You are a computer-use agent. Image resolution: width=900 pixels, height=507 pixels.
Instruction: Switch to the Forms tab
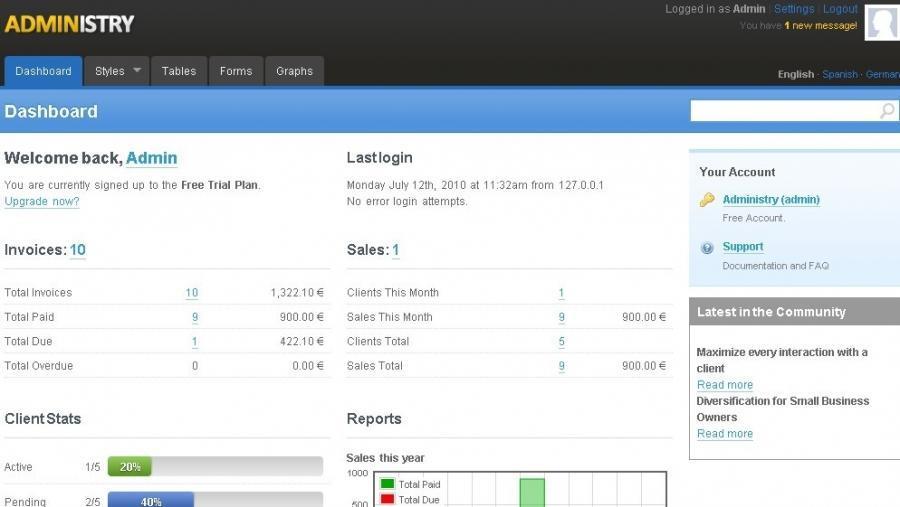[x=236, y=71]
